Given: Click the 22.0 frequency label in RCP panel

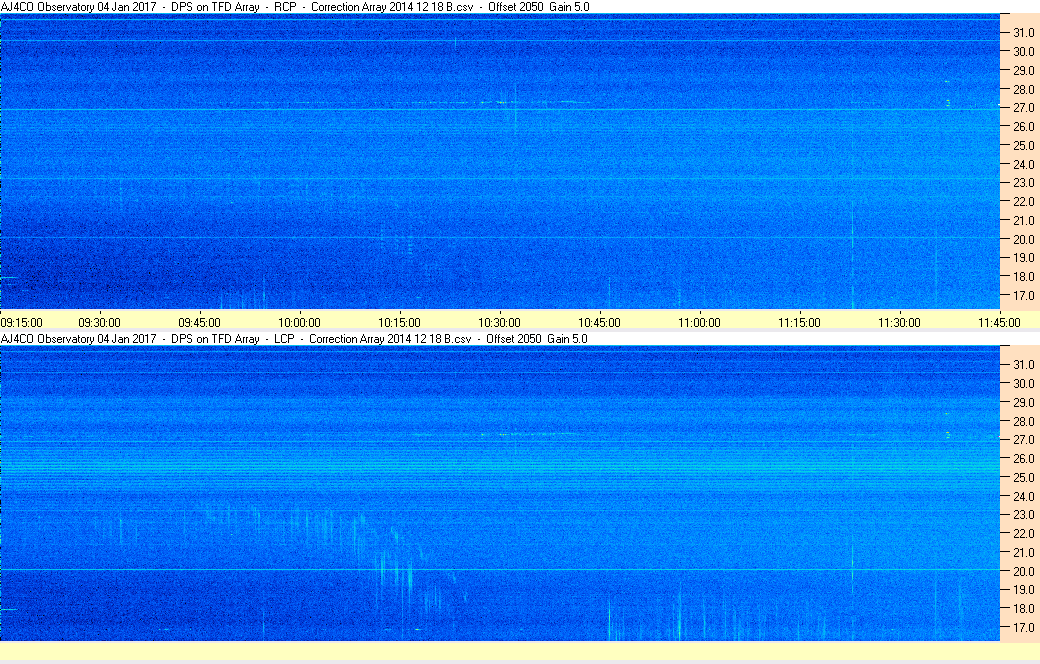Looking at the screenshot, I should pos(1023,202).
